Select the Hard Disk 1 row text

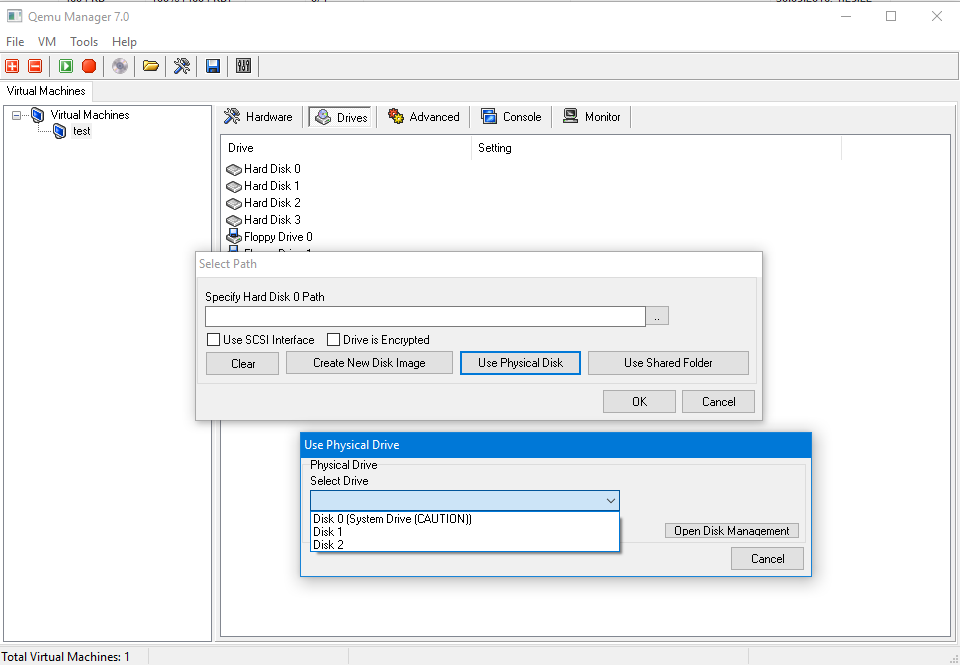(272, 186)
